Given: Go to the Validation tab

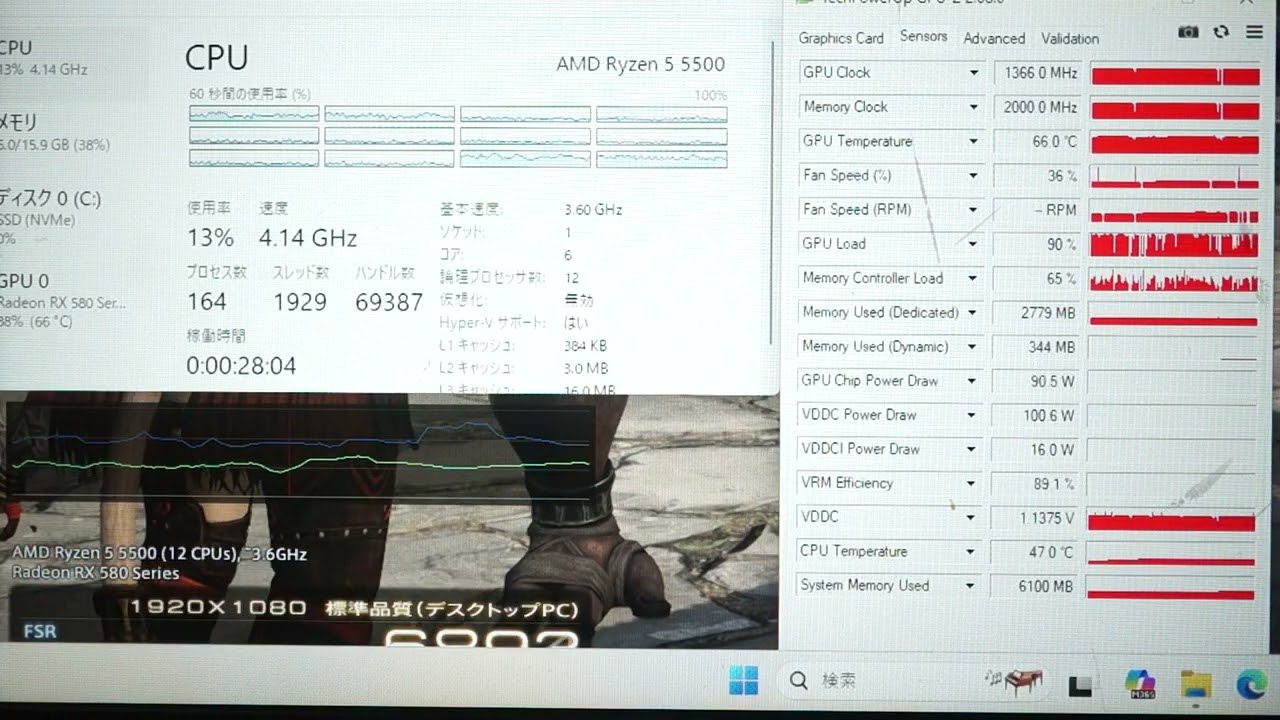Looking at the screenshot, I should pos(1070,38).
